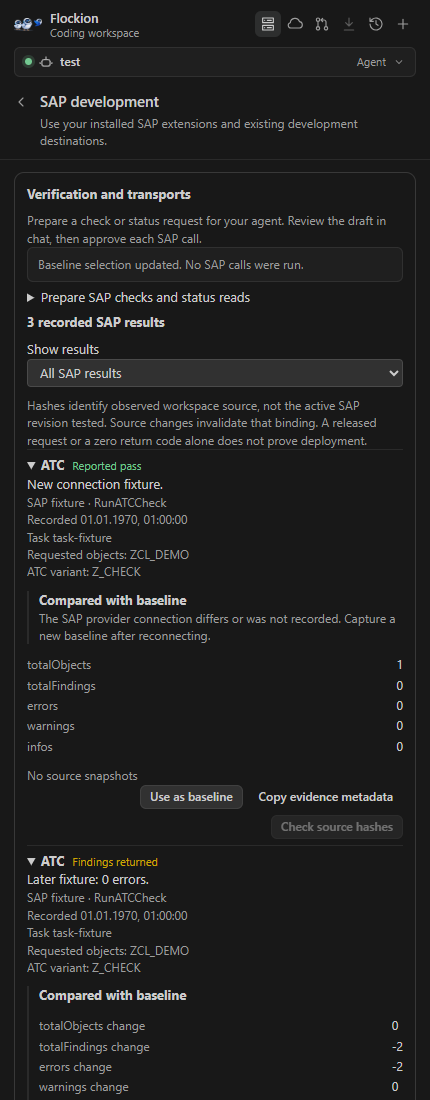Click the totalObjects metric row label
430x1100 pixels.
(x=59, y=664)
